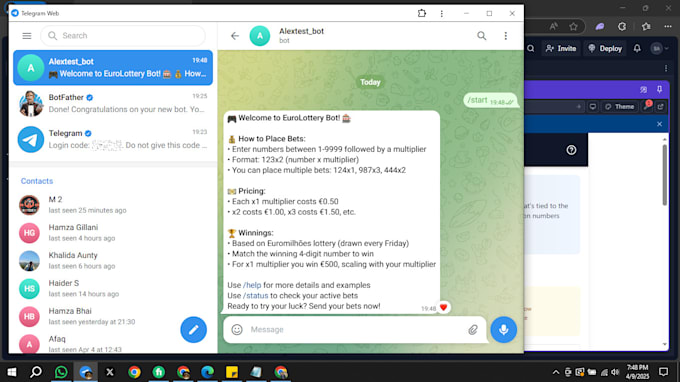Click vertical dots below background window avatar

point(666,69)
